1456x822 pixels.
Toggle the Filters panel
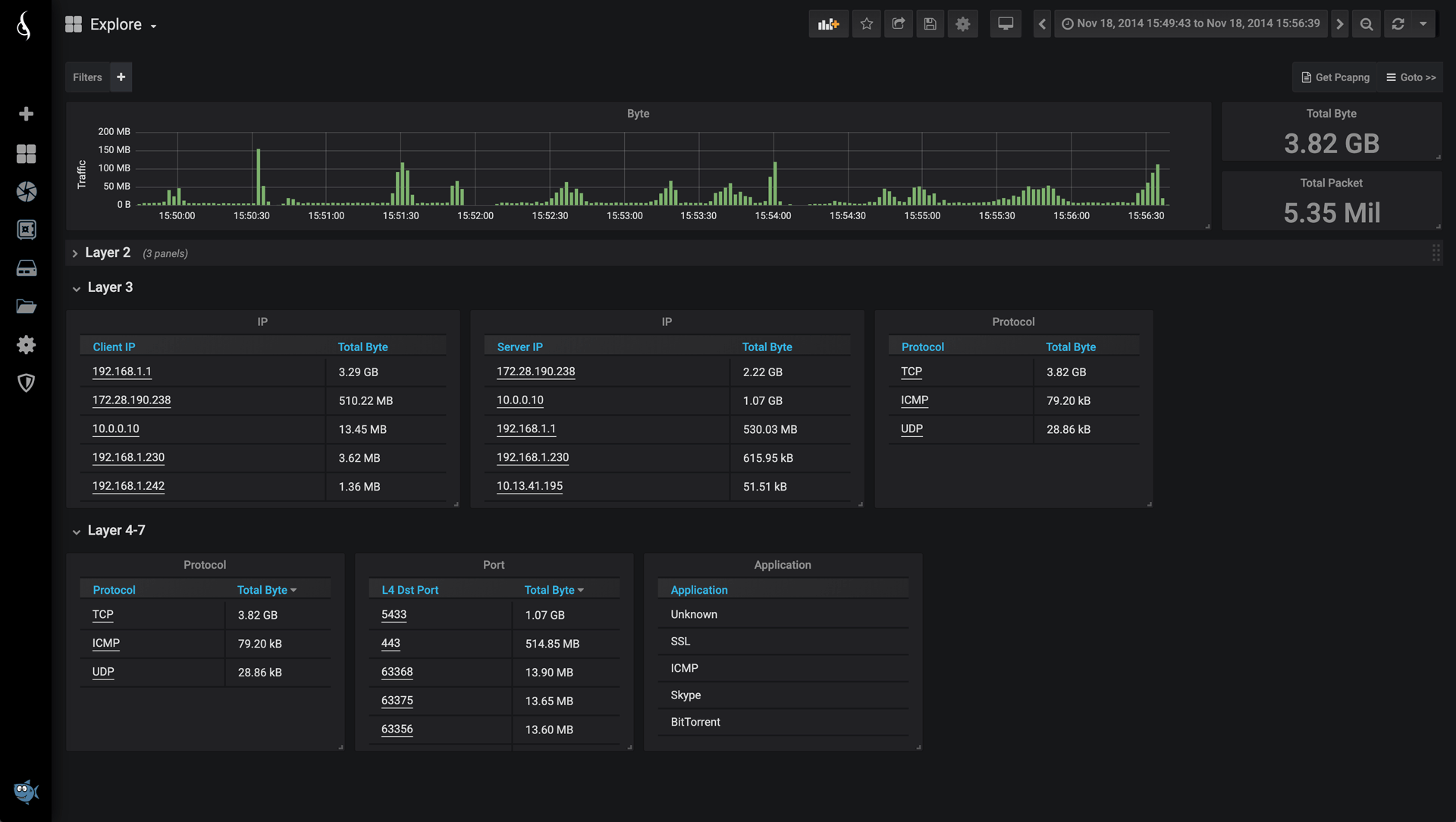(x=88, y=77)
